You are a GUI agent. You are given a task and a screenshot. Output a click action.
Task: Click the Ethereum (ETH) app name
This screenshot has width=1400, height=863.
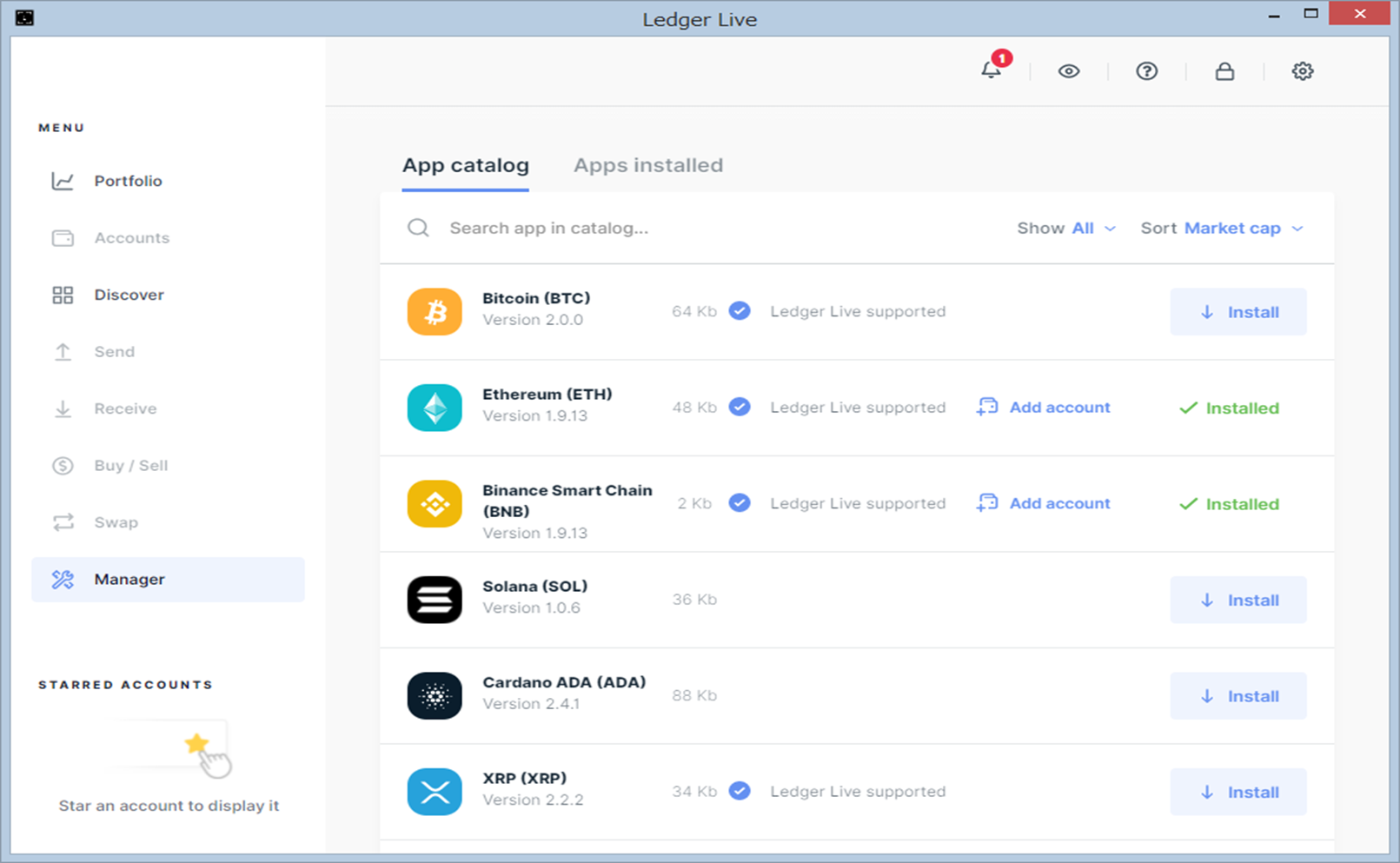tap(547, 394)
